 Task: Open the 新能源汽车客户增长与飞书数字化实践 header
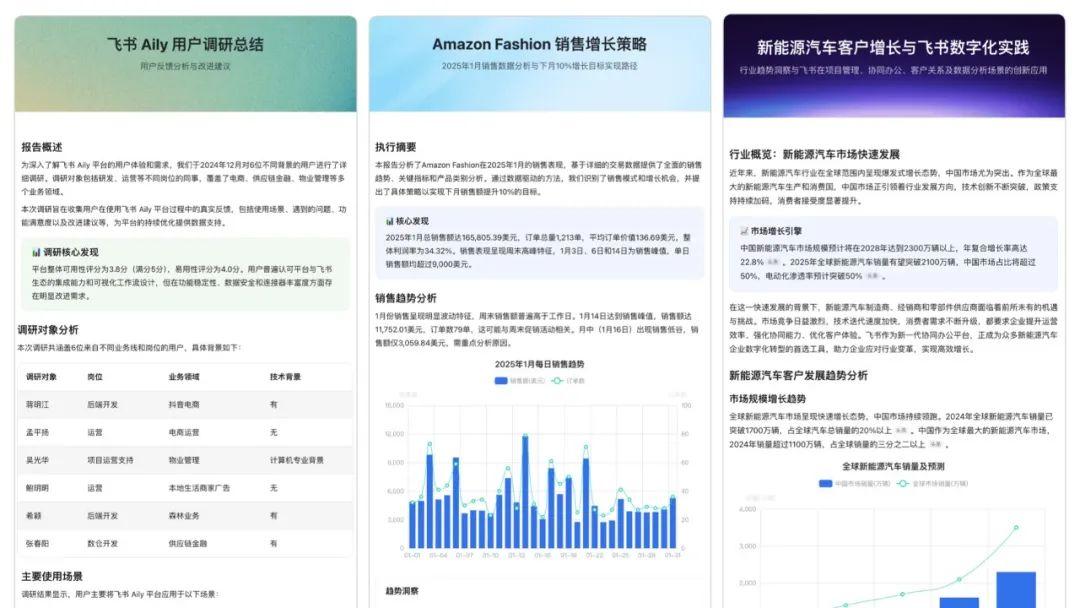pos(893,47)
